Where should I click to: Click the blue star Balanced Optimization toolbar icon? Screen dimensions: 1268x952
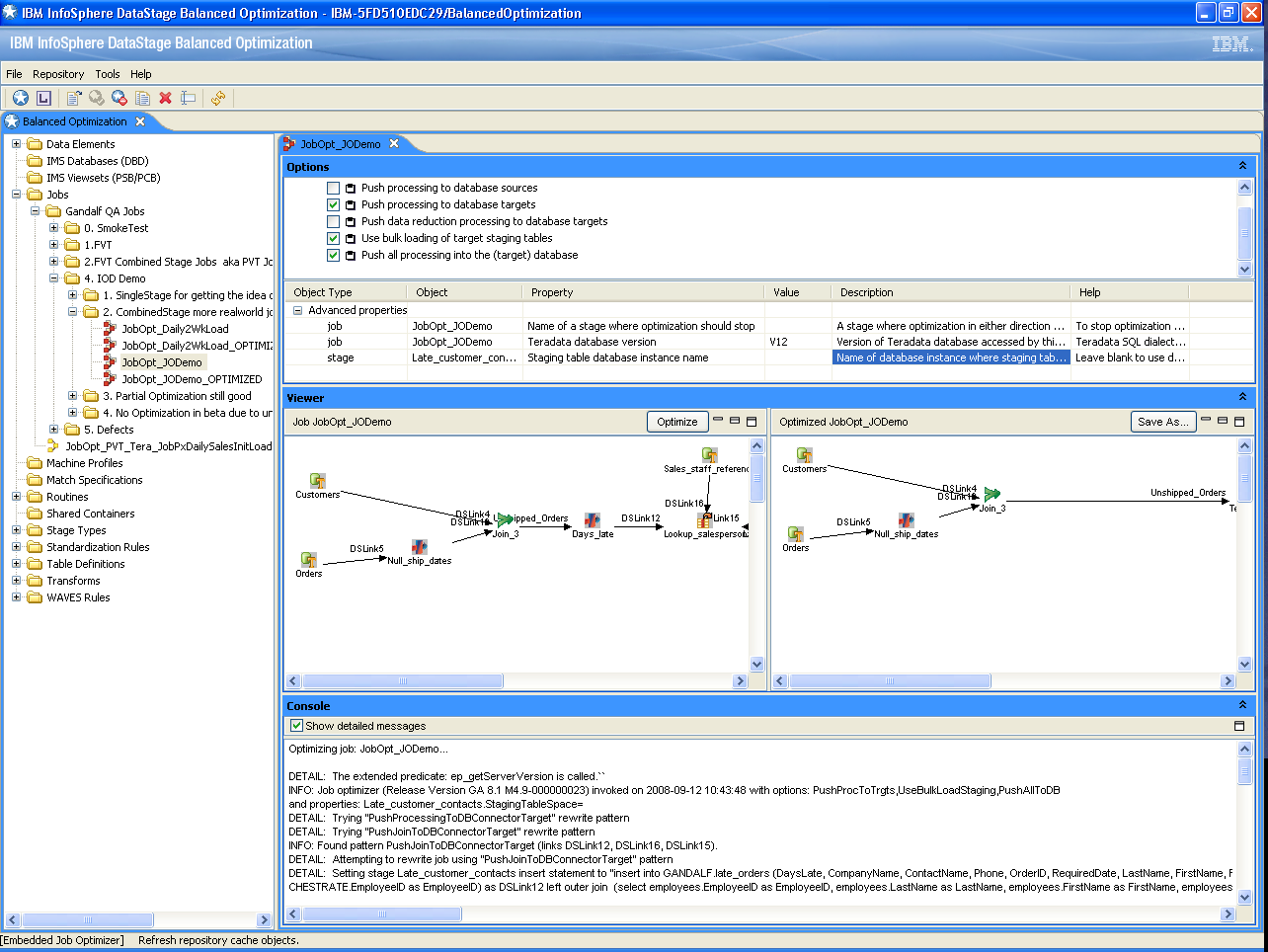[x=20, y=98]
